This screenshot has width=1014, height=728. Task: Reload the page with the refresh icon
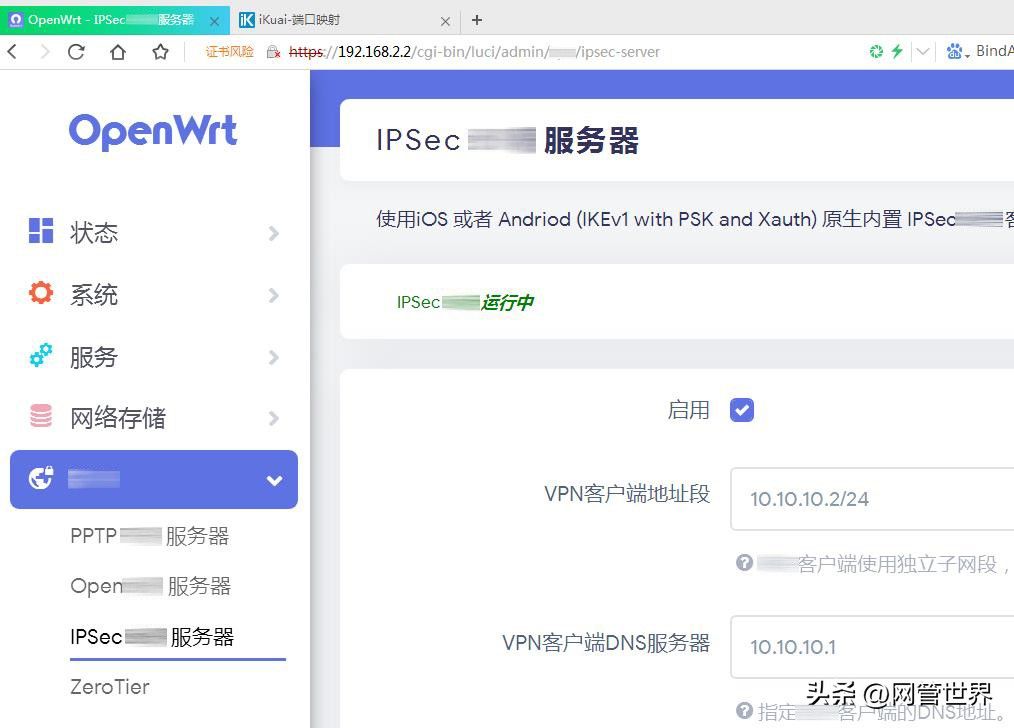(76, 51)
